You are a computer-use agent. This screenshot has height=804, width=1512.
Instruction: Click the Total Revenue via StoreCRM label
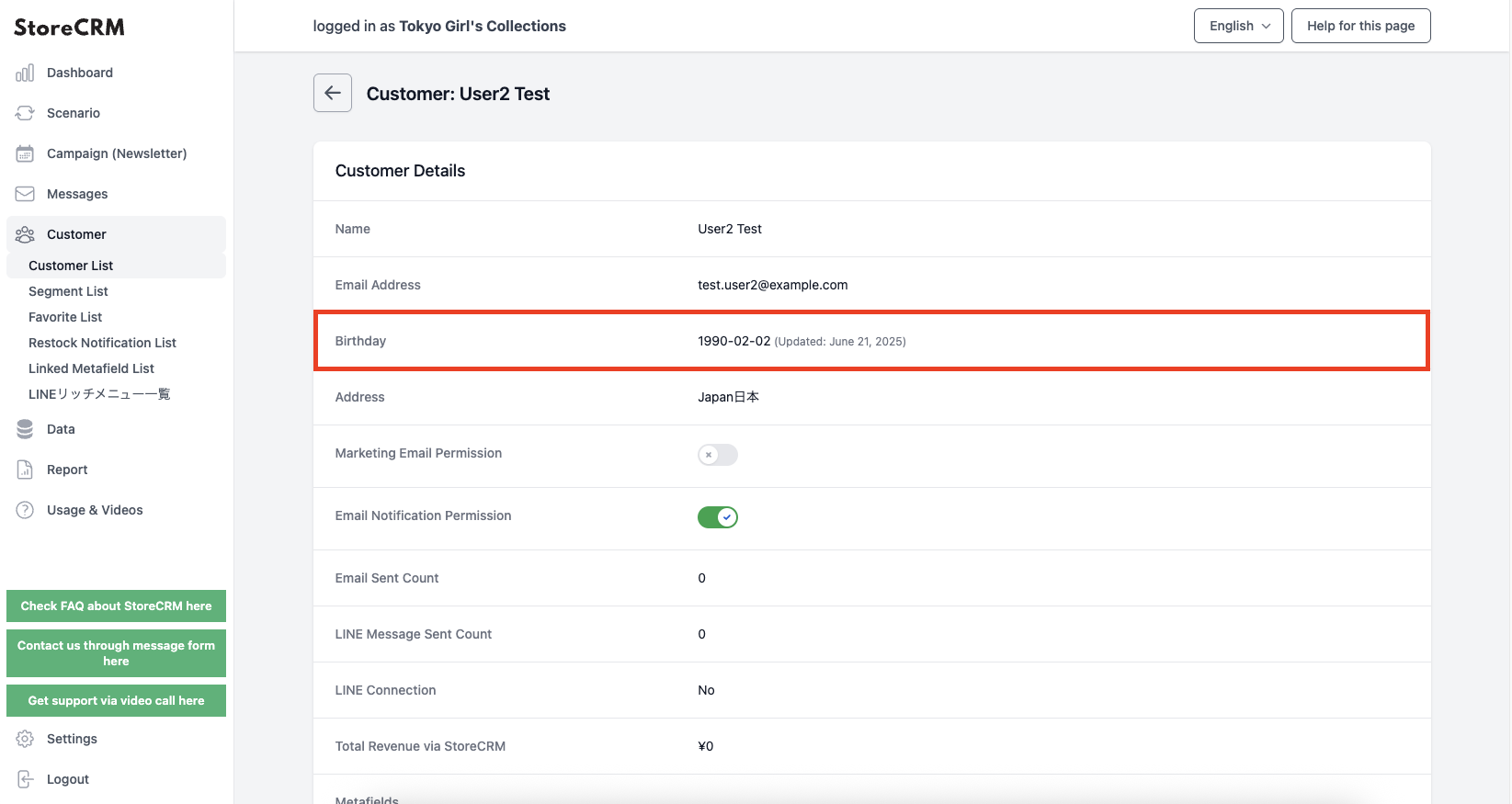[420, 746]
